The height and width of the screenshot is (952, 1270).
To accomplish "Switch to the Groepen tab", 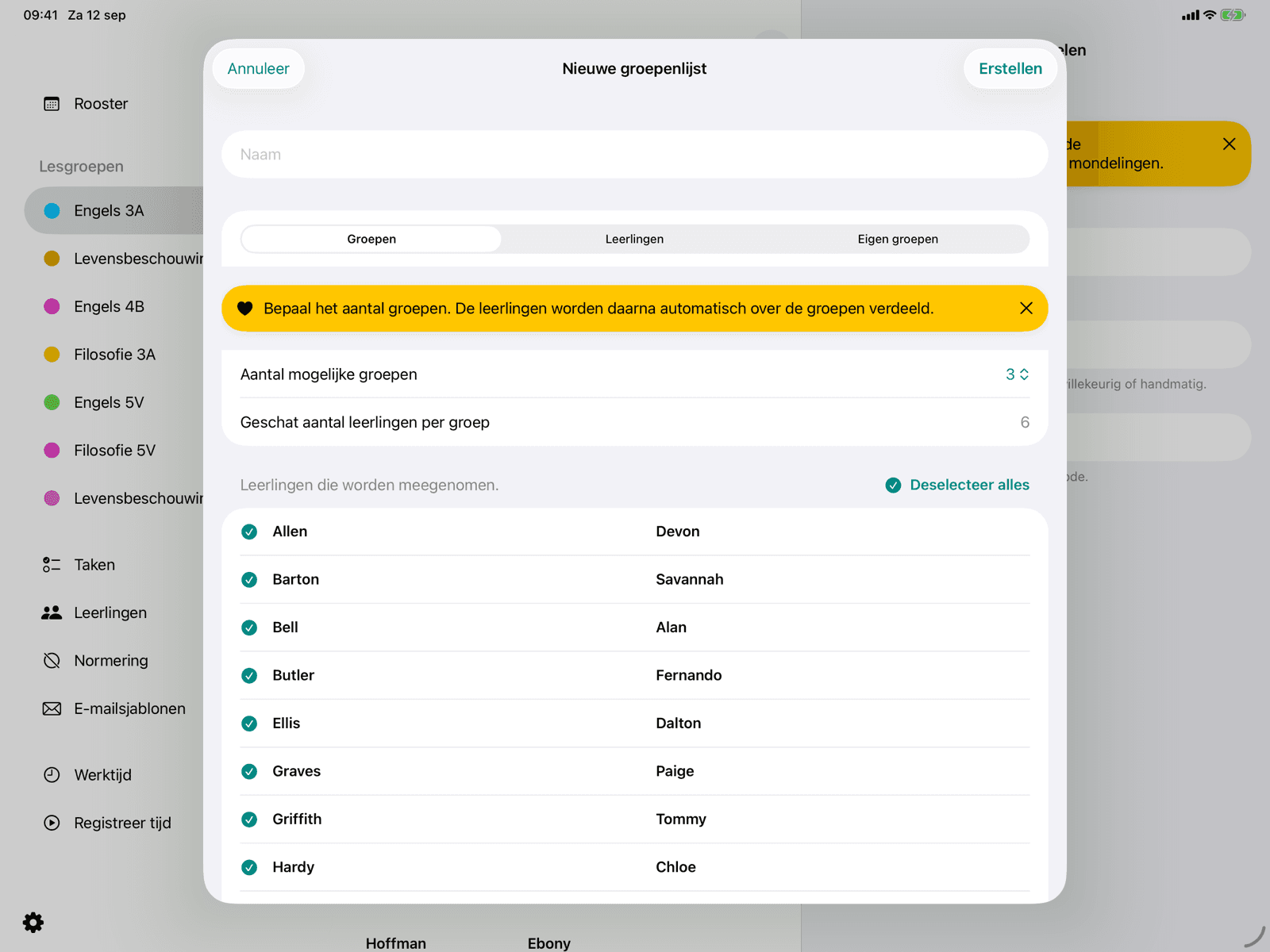I will 371,239.
